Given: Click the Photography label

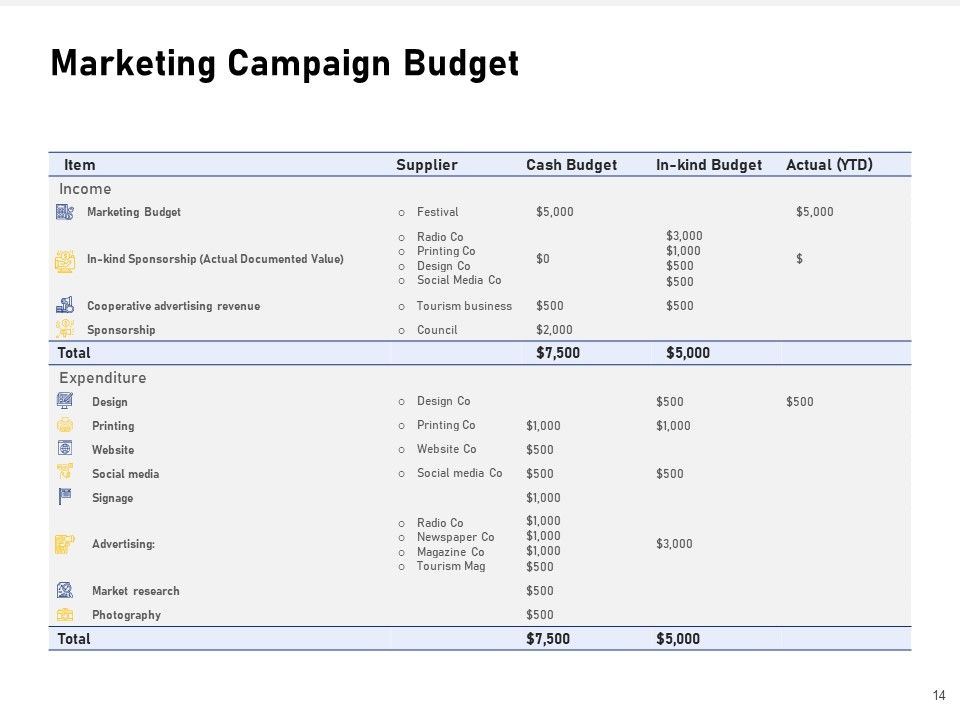Looking at the screenshot, I should (x=127, y=615).
